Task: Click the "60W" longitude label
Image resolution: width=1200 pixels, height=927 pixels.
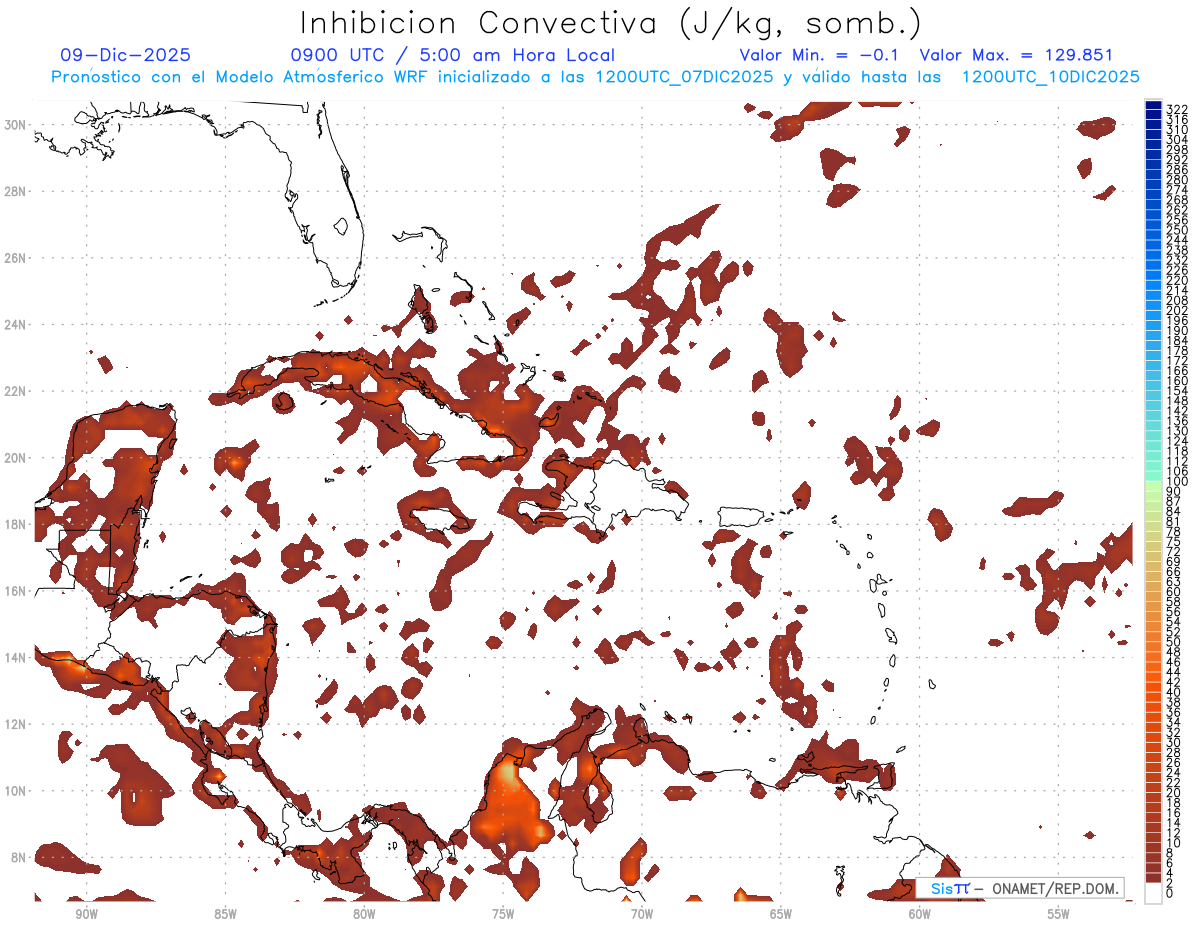Action: tap(920, 915)
